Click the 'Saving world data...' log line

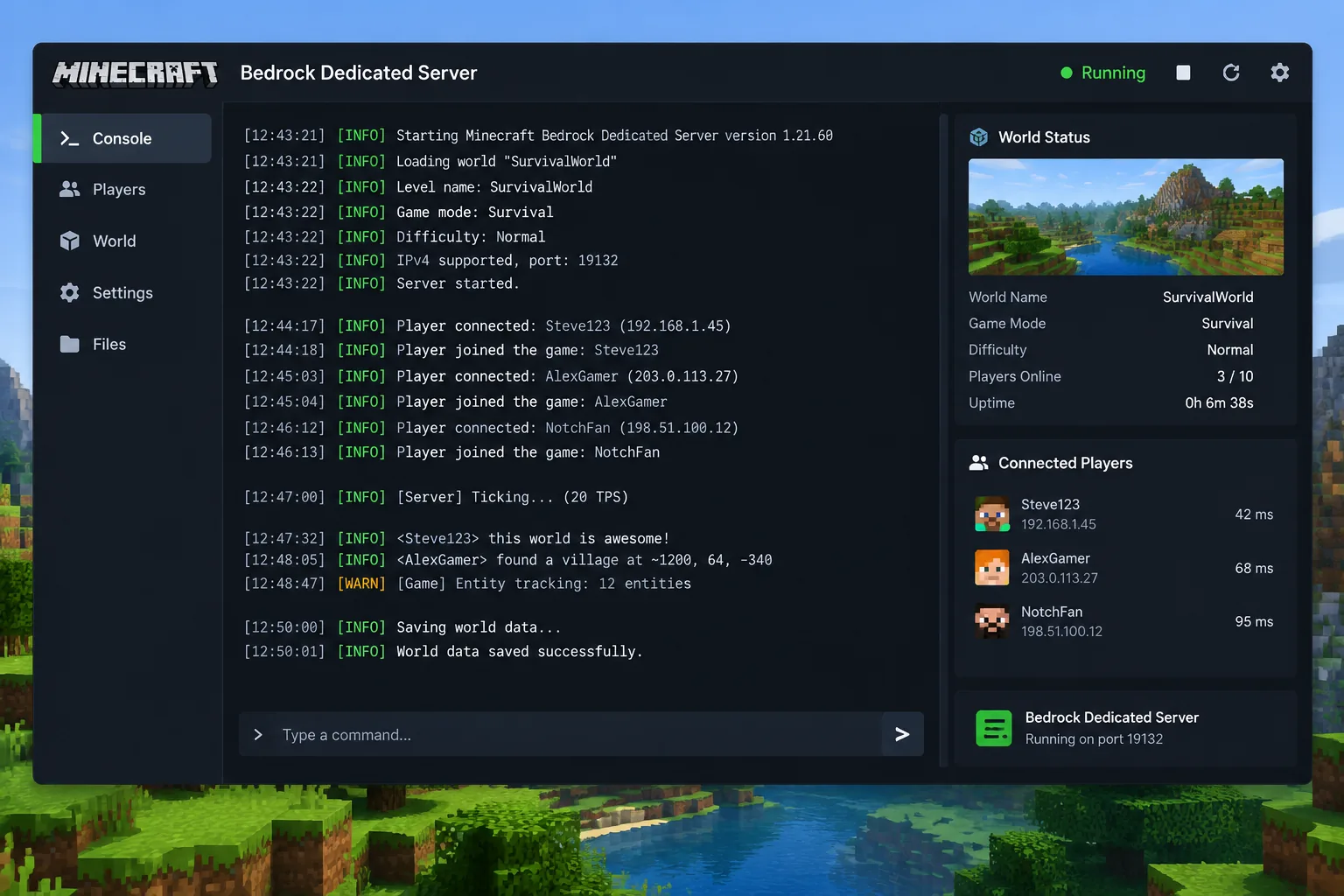pos(402,627)
